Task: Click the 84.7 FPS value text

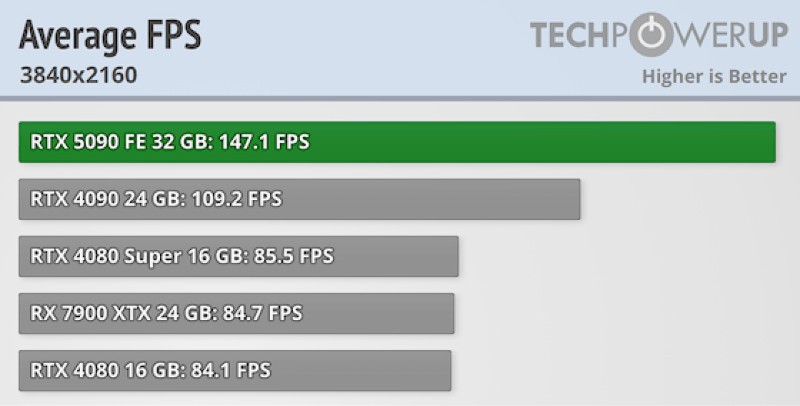Action: pos(264,313)
